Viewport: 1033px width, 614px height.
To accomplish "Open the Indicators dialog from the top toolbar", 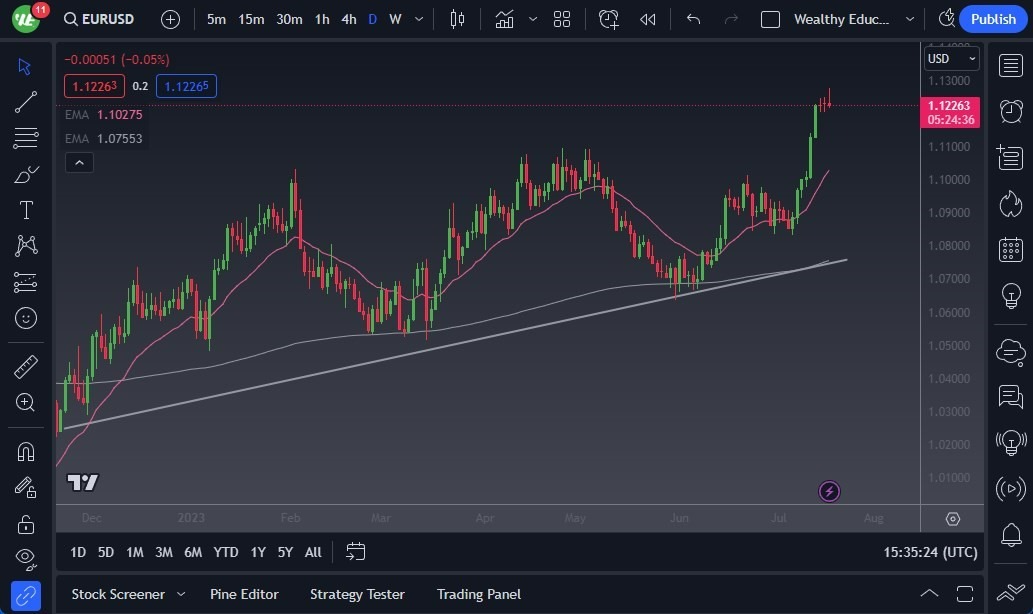I will pos(504,18).
